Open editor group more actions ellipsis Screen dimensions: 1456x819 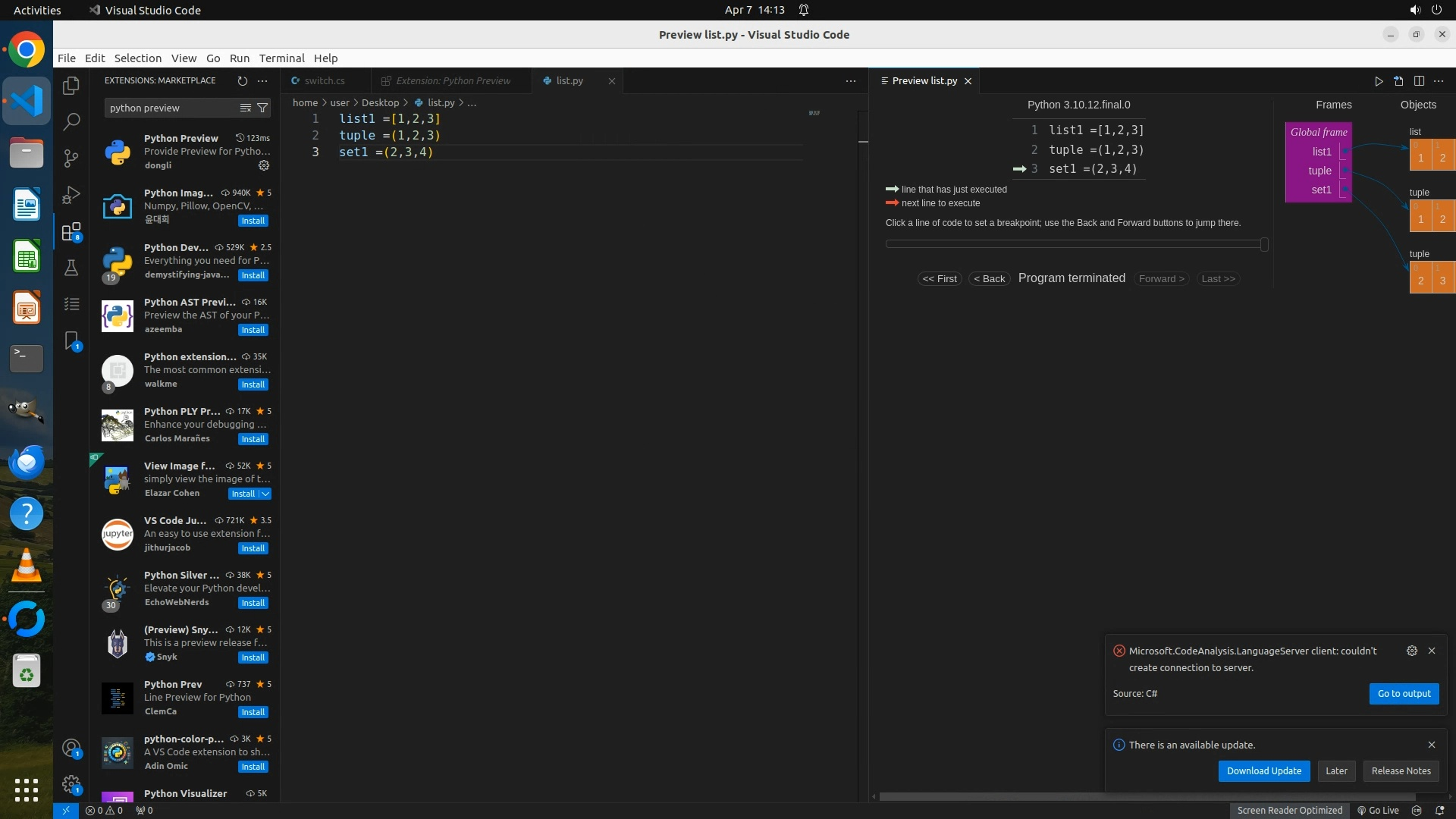pyautogui.click(x=851, y=81)
